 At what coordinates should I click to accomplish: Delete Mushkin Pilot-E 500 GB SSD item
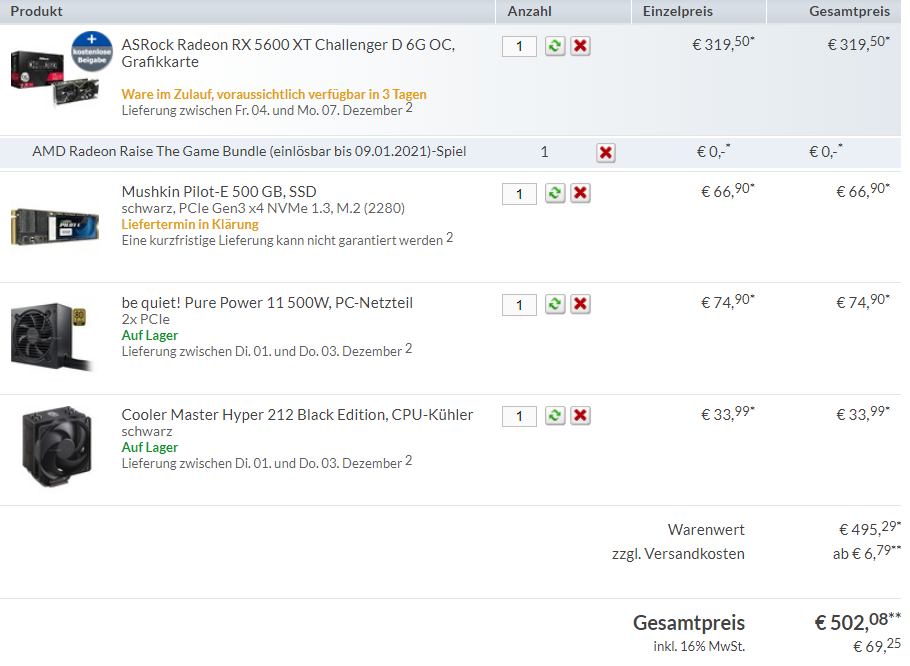[x=580, y=193]
